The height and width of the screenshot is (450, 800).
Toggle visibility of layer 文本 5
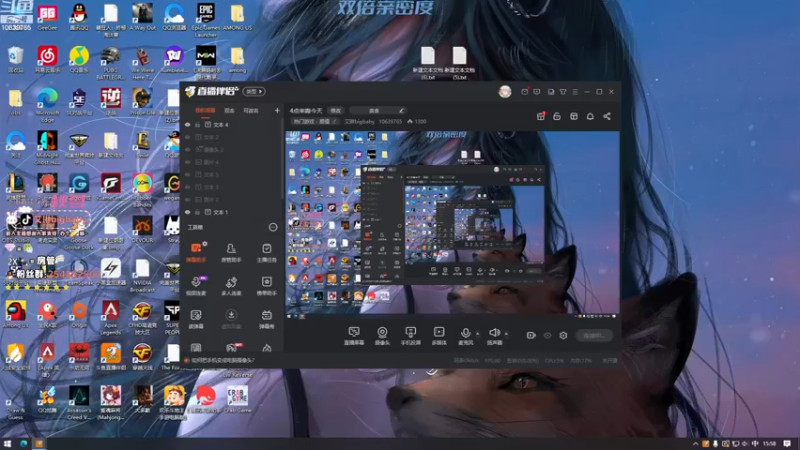(188, 174)
